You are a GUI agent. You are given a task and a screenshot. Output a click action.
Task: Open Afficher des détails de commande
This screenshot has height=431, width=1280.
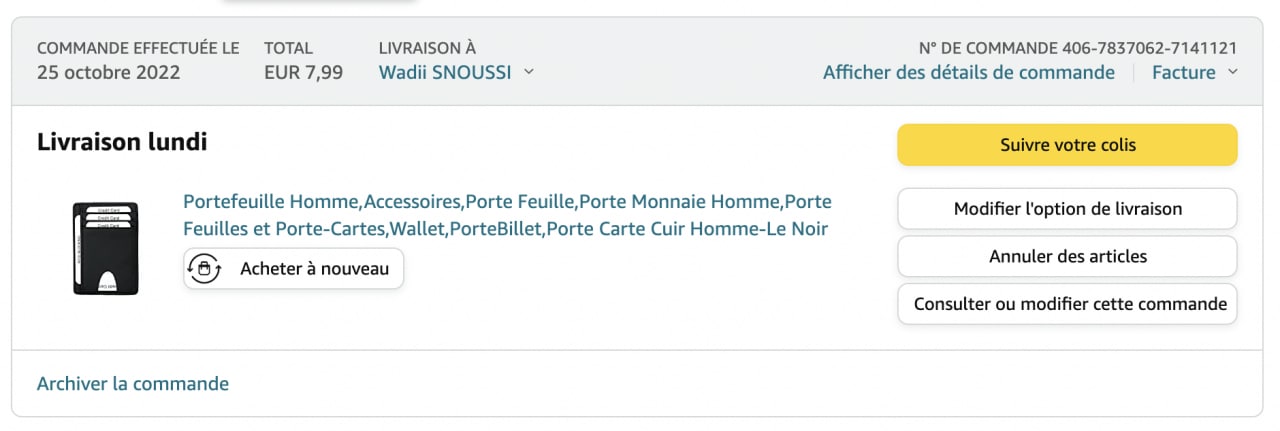click(968, 72)
